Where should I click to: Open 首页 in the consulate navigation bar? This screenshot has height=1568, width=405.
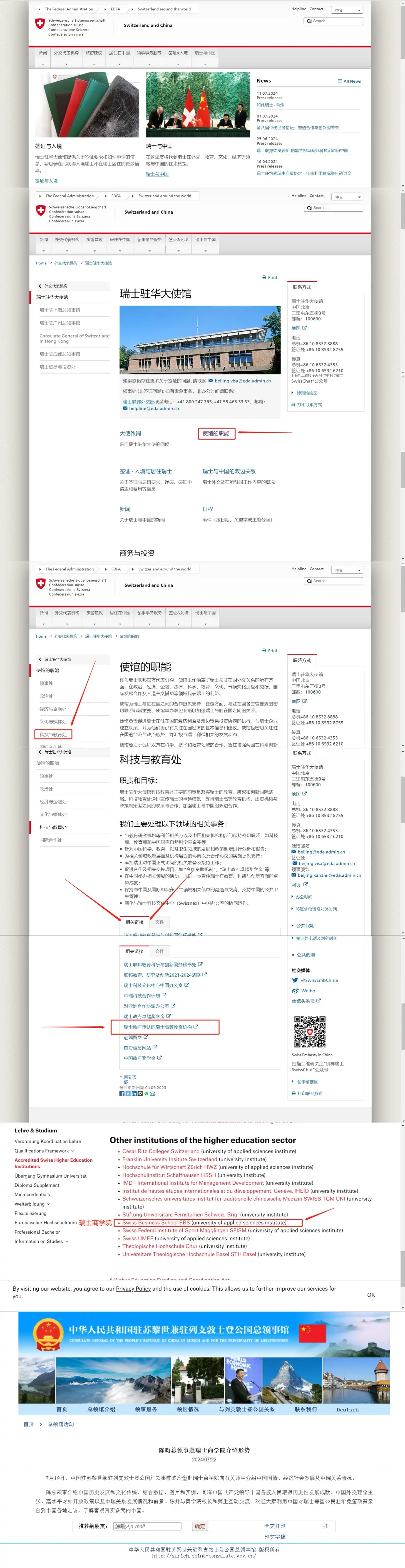(x=61, y=1409)
